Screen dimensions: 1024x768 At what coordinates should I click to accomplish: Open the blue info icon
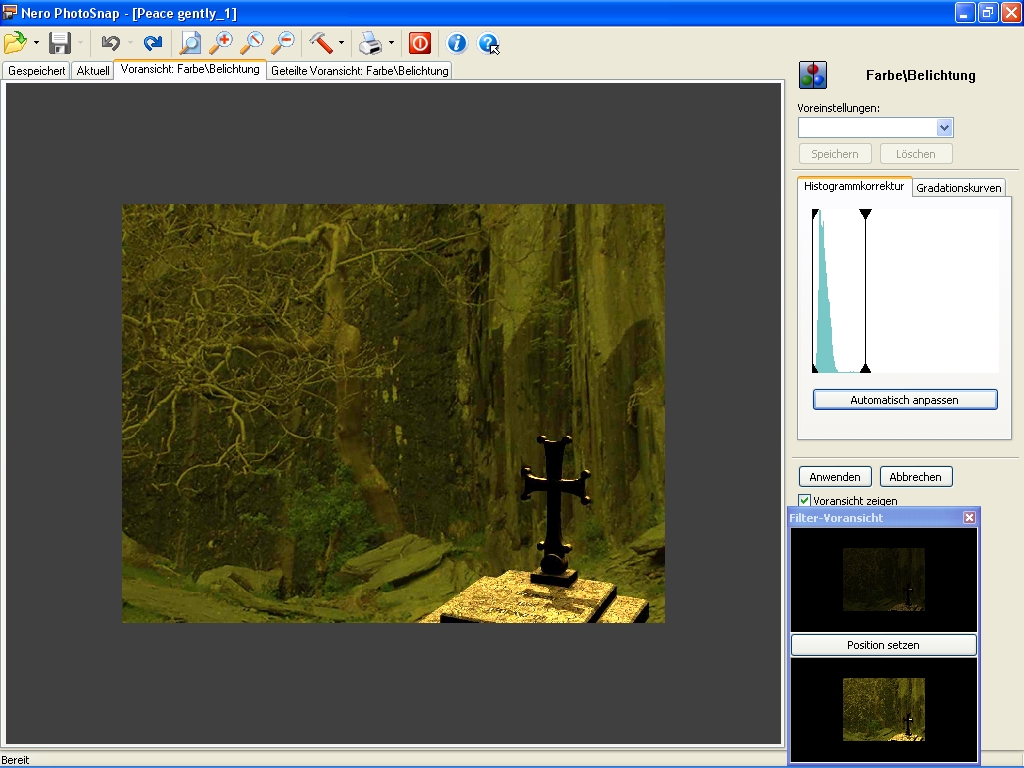[x=457, y=43]
